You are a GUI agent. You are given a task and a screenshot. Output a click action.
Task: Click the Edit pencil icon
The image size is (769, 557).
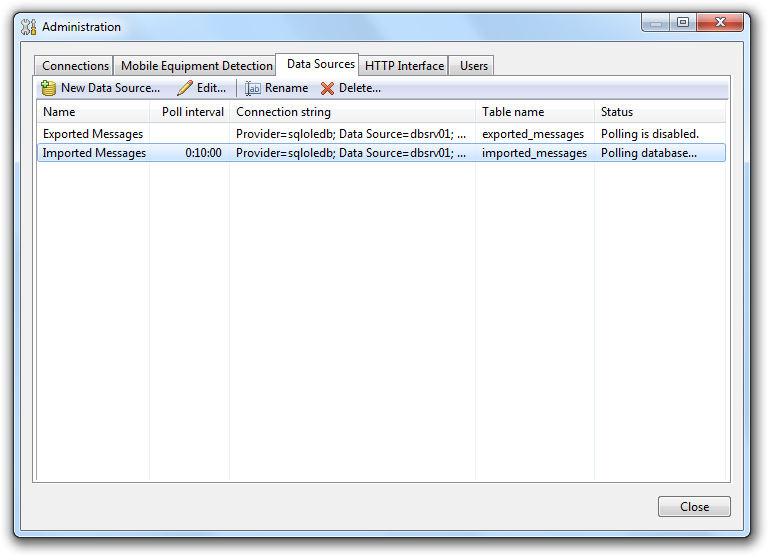point(185,88)
